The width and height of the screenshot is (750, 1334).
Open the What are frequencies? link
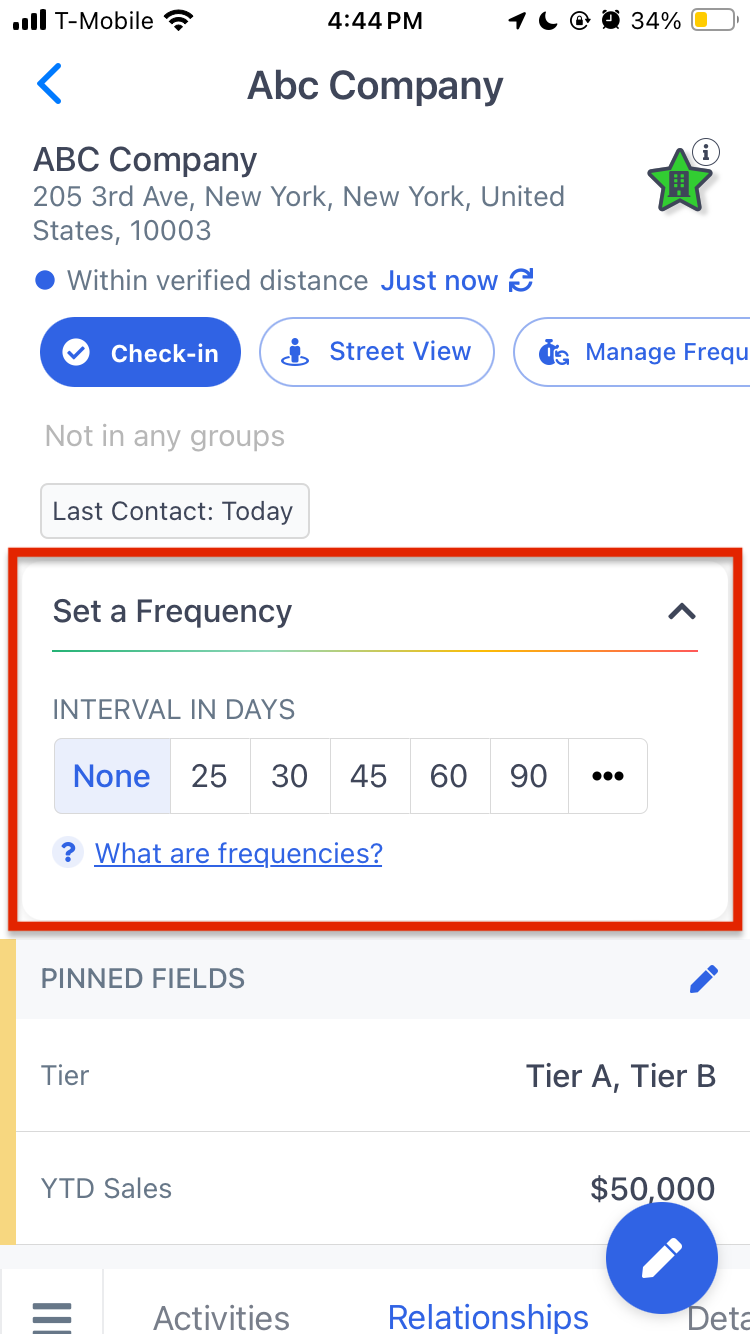(x=238, y=853)
